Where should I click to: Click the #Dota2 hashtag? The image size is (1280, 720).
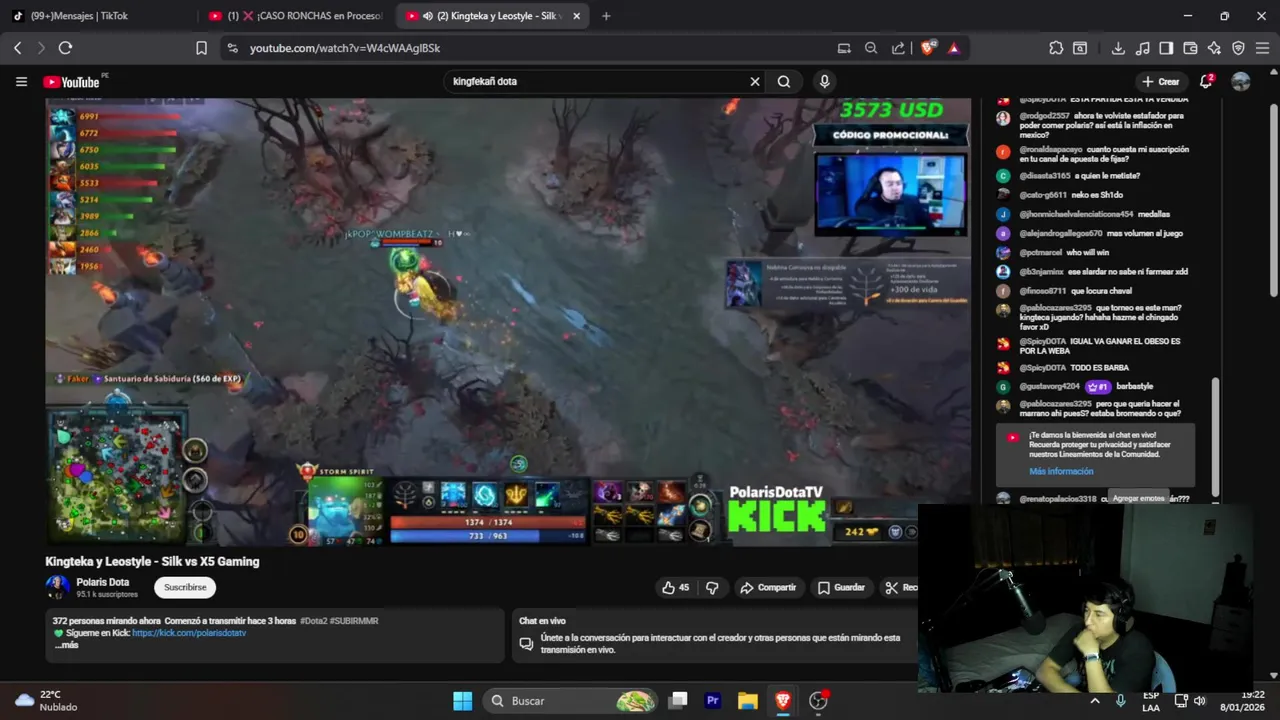[312, 621]
